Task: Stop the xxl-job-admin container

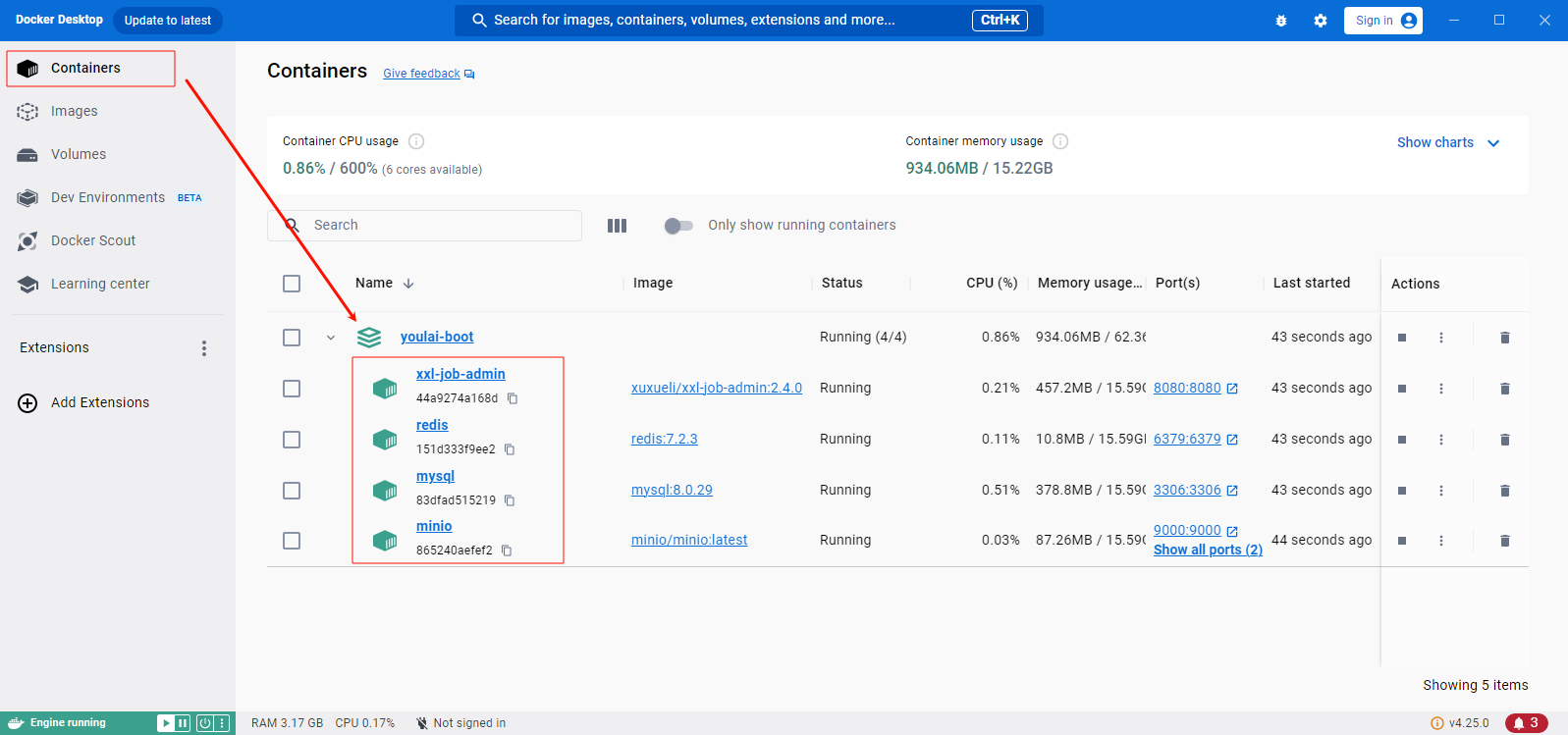Action: click(x=1402, y=389)
